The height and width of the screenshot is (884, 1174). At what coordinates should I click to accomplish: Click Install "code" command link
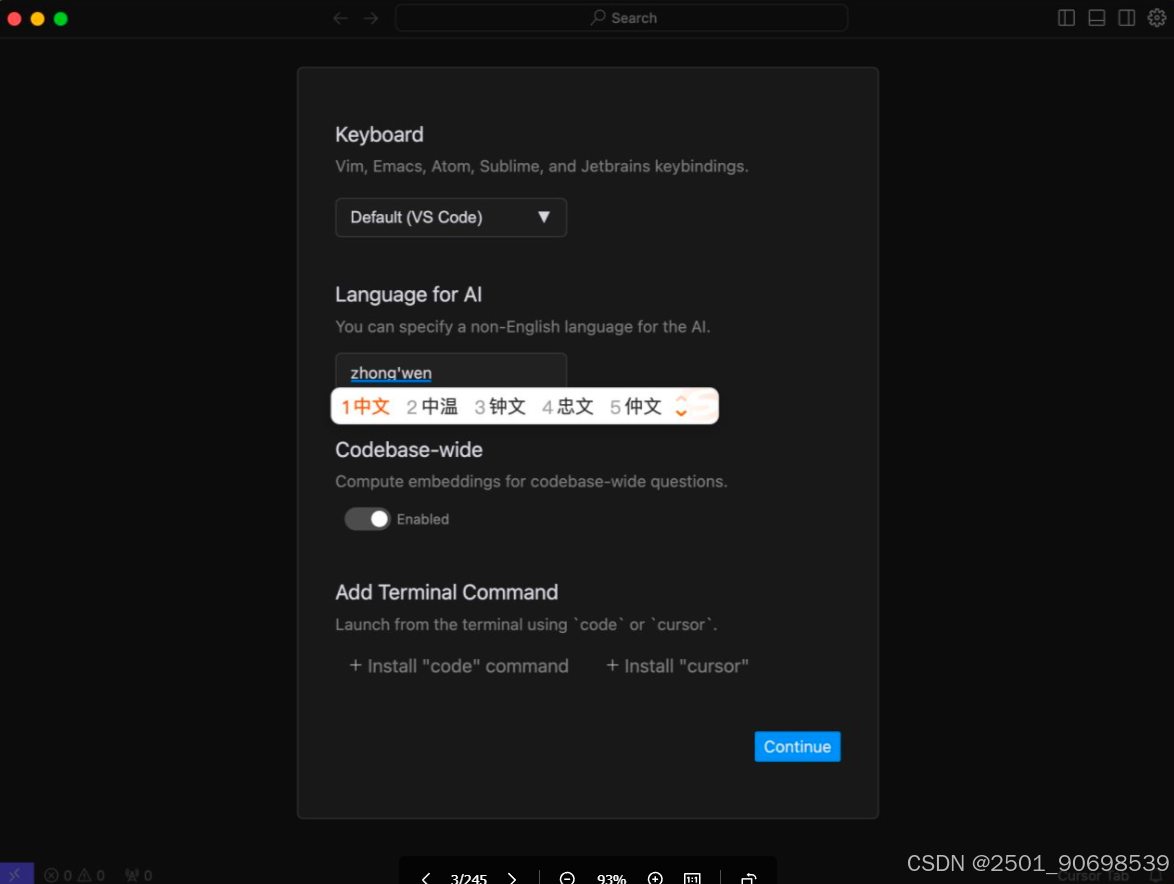(458, 666)
